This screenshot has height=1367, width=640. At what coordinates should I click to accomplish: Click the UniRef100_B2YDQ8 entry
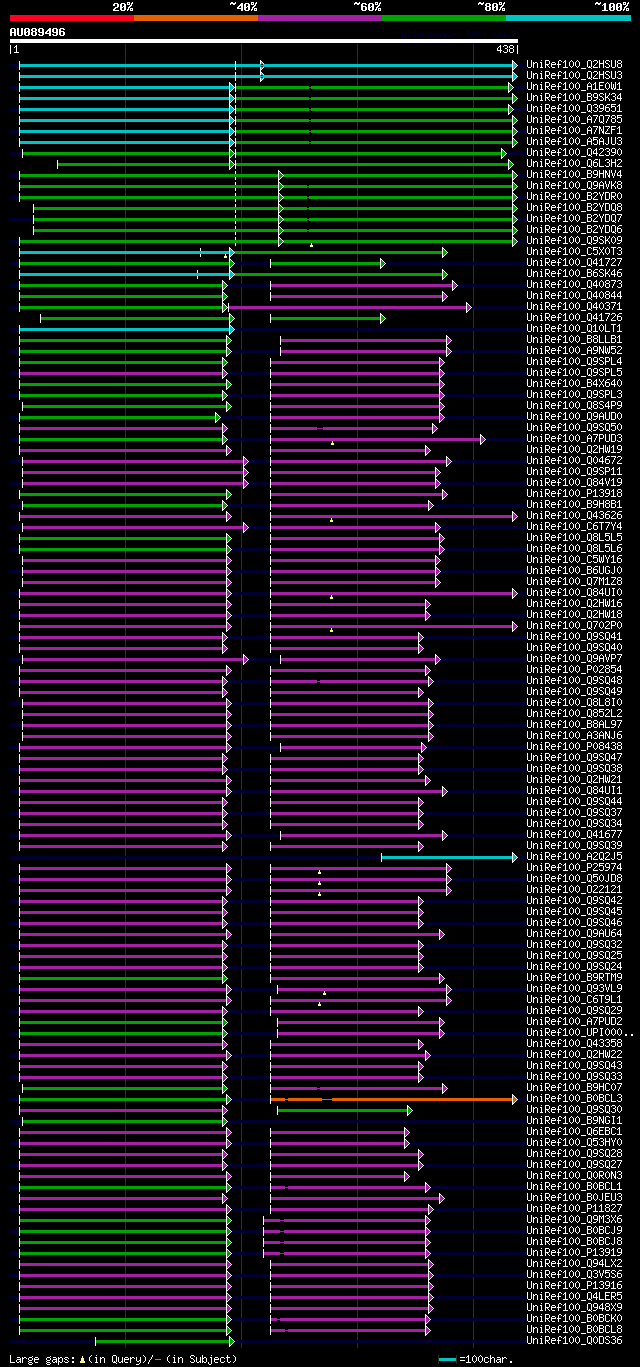574,207
